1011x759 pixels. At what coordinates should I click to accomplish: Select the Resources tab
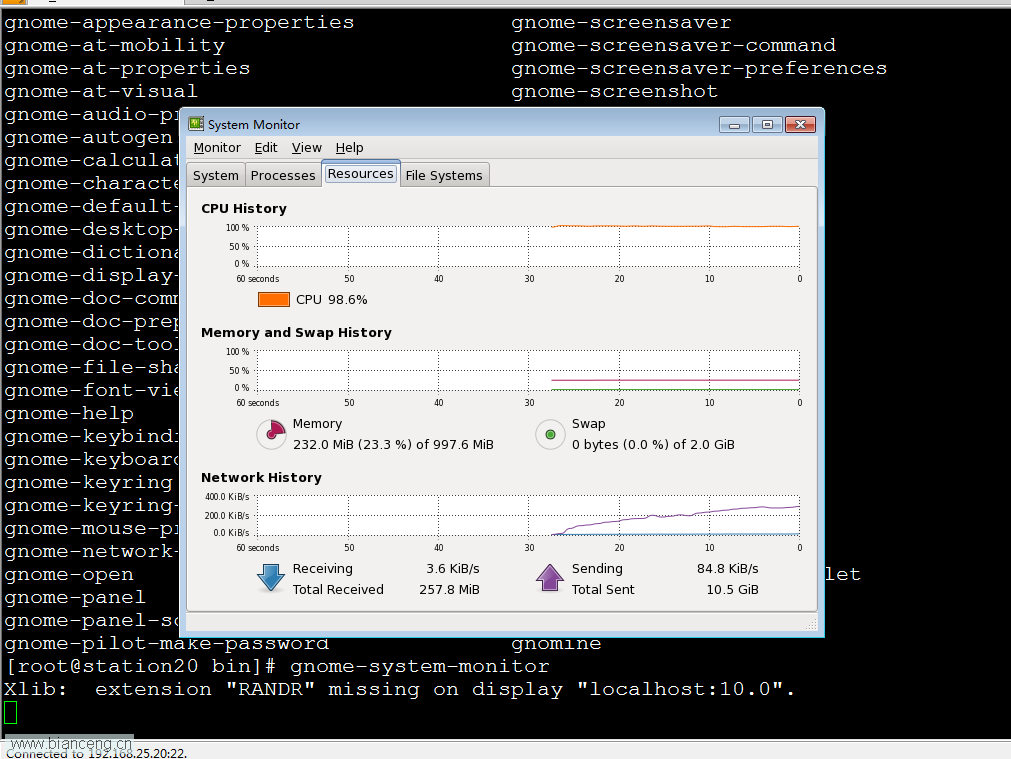click(360, 173)
